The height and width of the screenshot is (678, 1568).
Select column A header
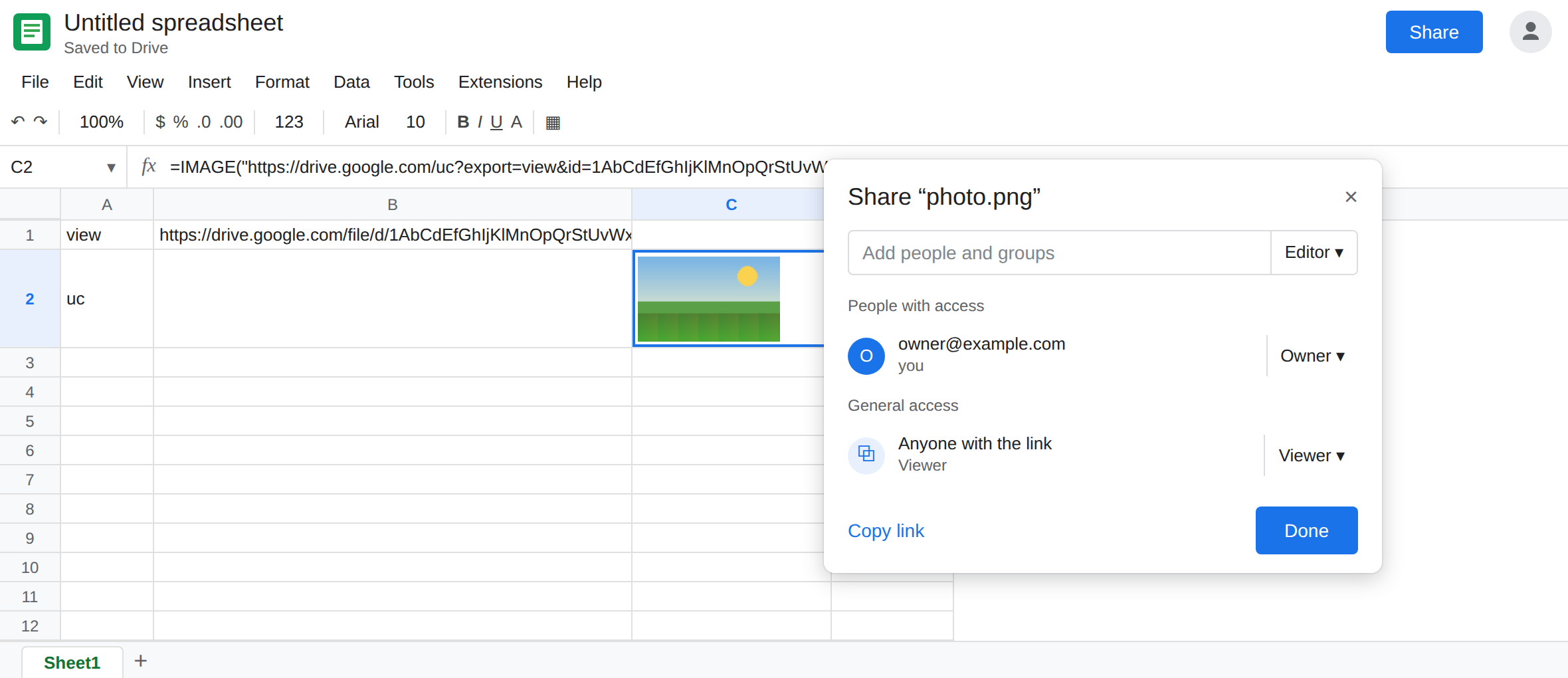click(x=107, y=205)
